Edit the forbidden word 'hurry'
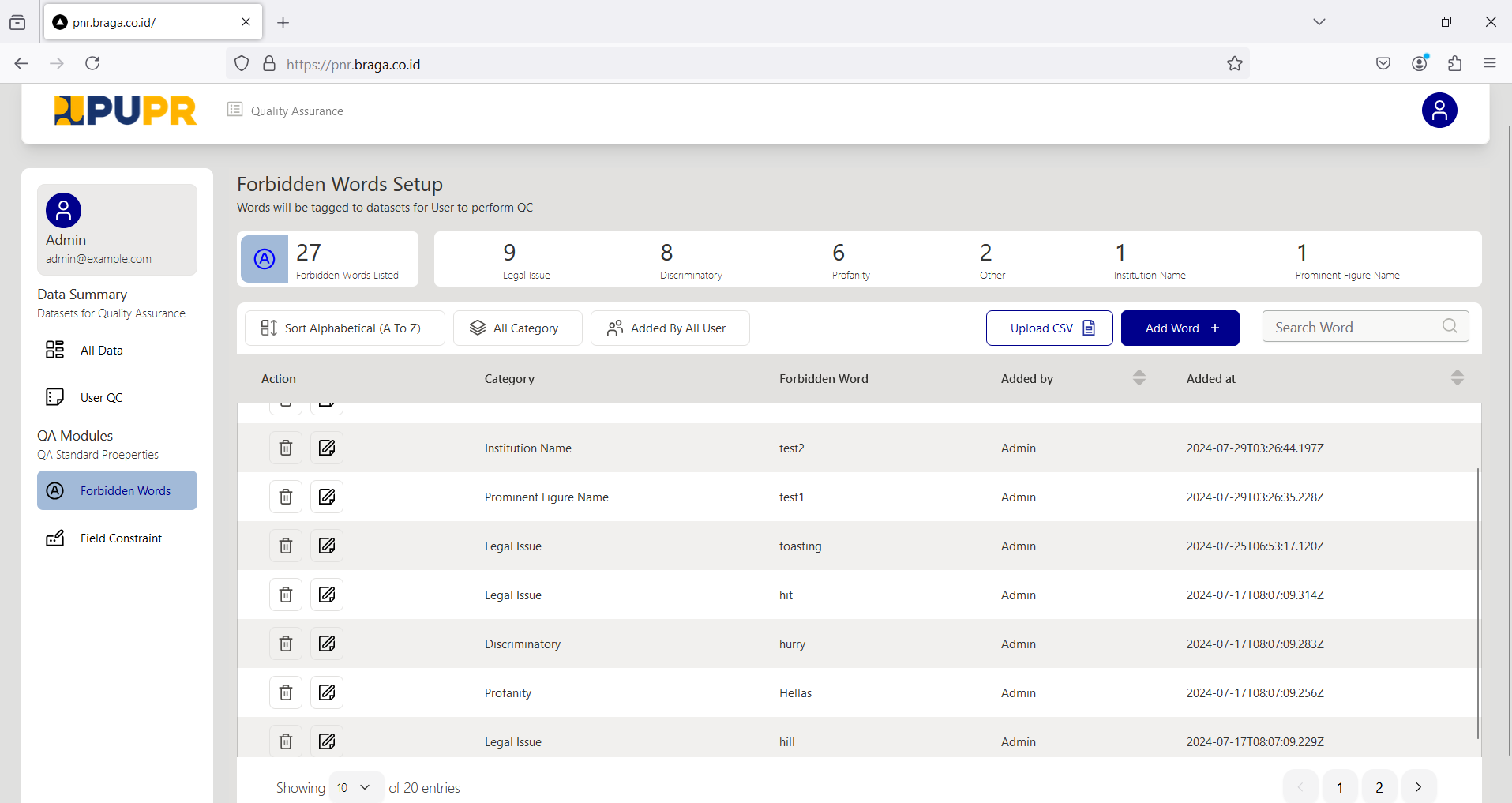The width and height of the screenshot is (1512, 803). pos(327,644)
